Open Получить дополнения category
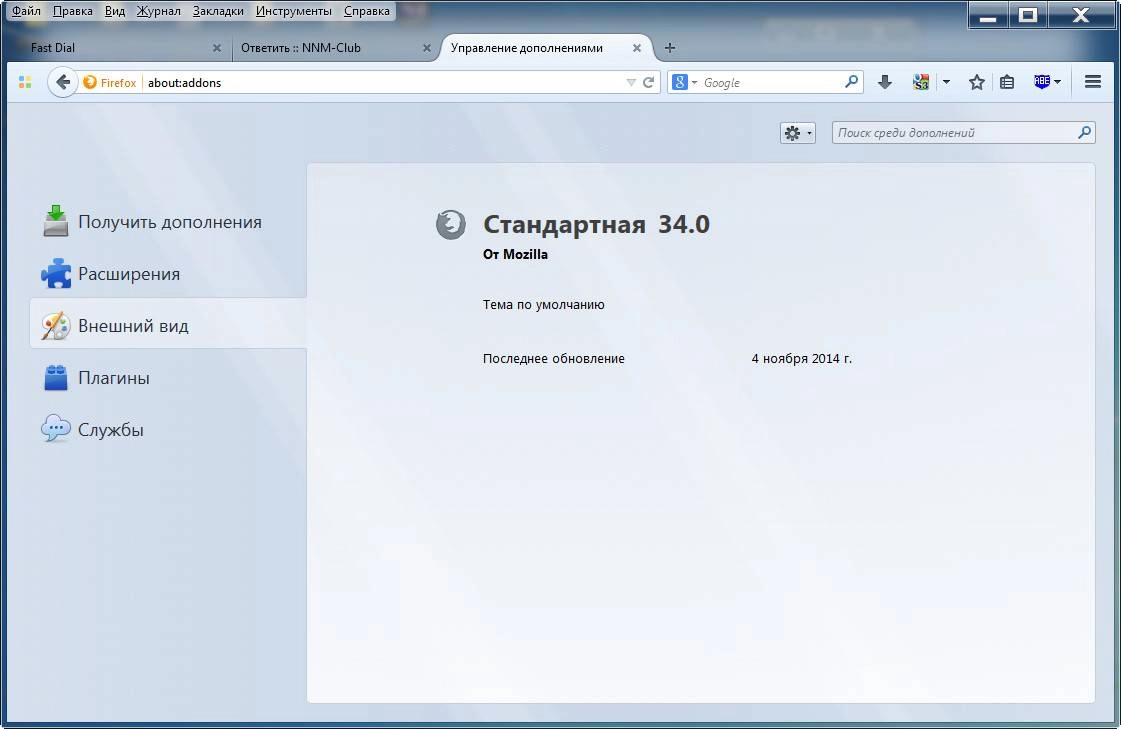The width and height of the screenshot is (1121, 729). pos(168,222)
